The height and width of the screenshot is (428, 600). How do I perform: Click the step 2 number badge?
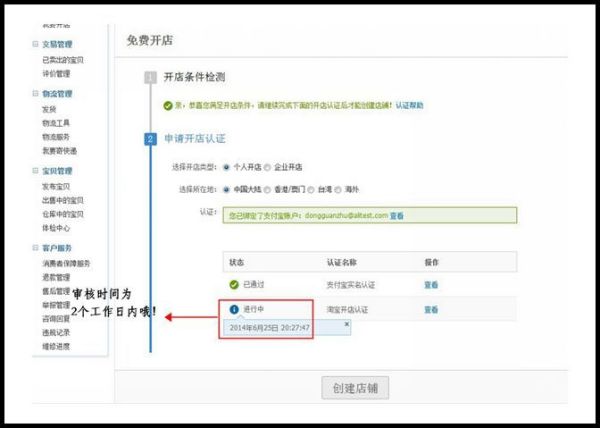[150, 139]
